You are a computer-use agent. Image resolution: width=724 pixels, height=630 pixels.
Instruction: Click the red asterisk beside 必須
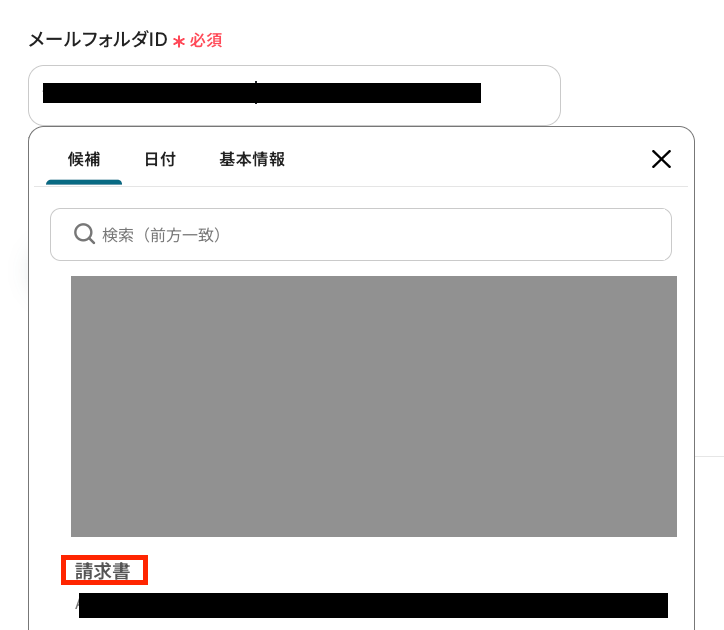click(x=179, y=42)
